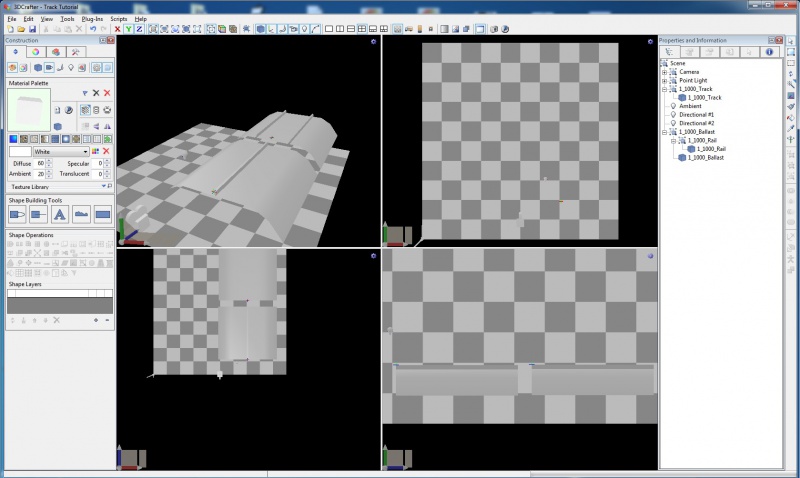The image size is (800, 478).
Task: Open the Plug-Ins menu
Action: (92, 19)
